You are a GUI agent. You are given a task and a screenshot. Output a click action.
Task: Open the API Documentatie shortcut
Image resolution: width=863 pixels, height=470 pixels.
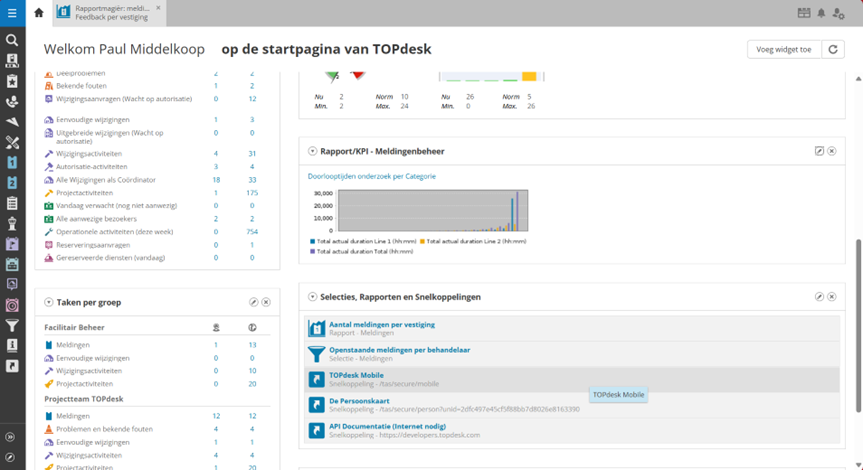(393, 427)
